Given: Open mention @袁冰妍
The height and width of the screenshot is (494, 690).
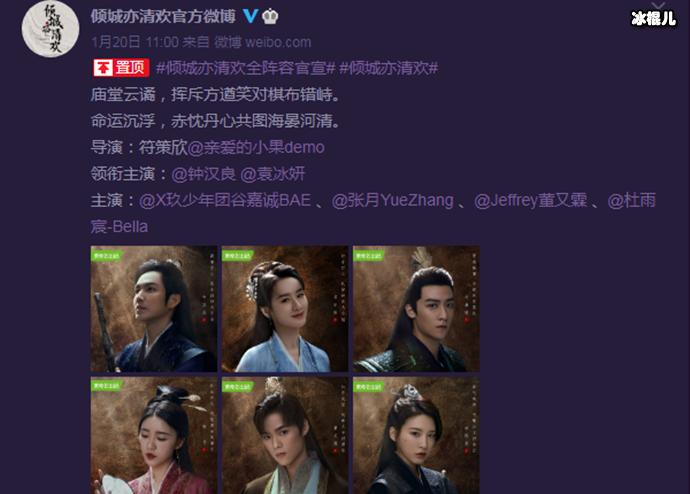Looking at the screenshot, I should pos(272,174).
